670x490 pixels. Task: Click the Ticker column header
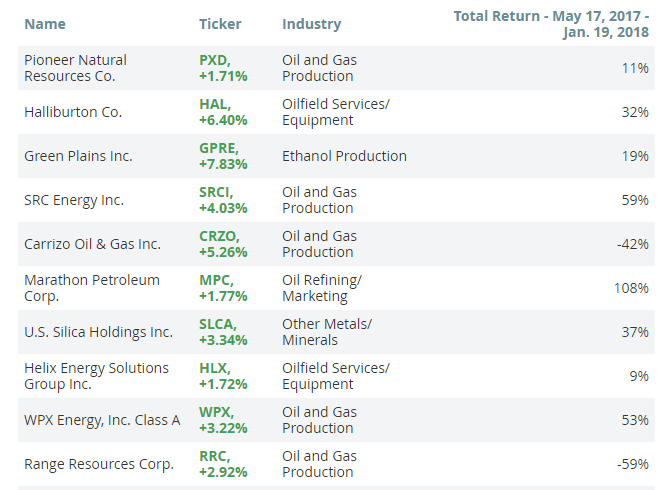pos(220,23)
